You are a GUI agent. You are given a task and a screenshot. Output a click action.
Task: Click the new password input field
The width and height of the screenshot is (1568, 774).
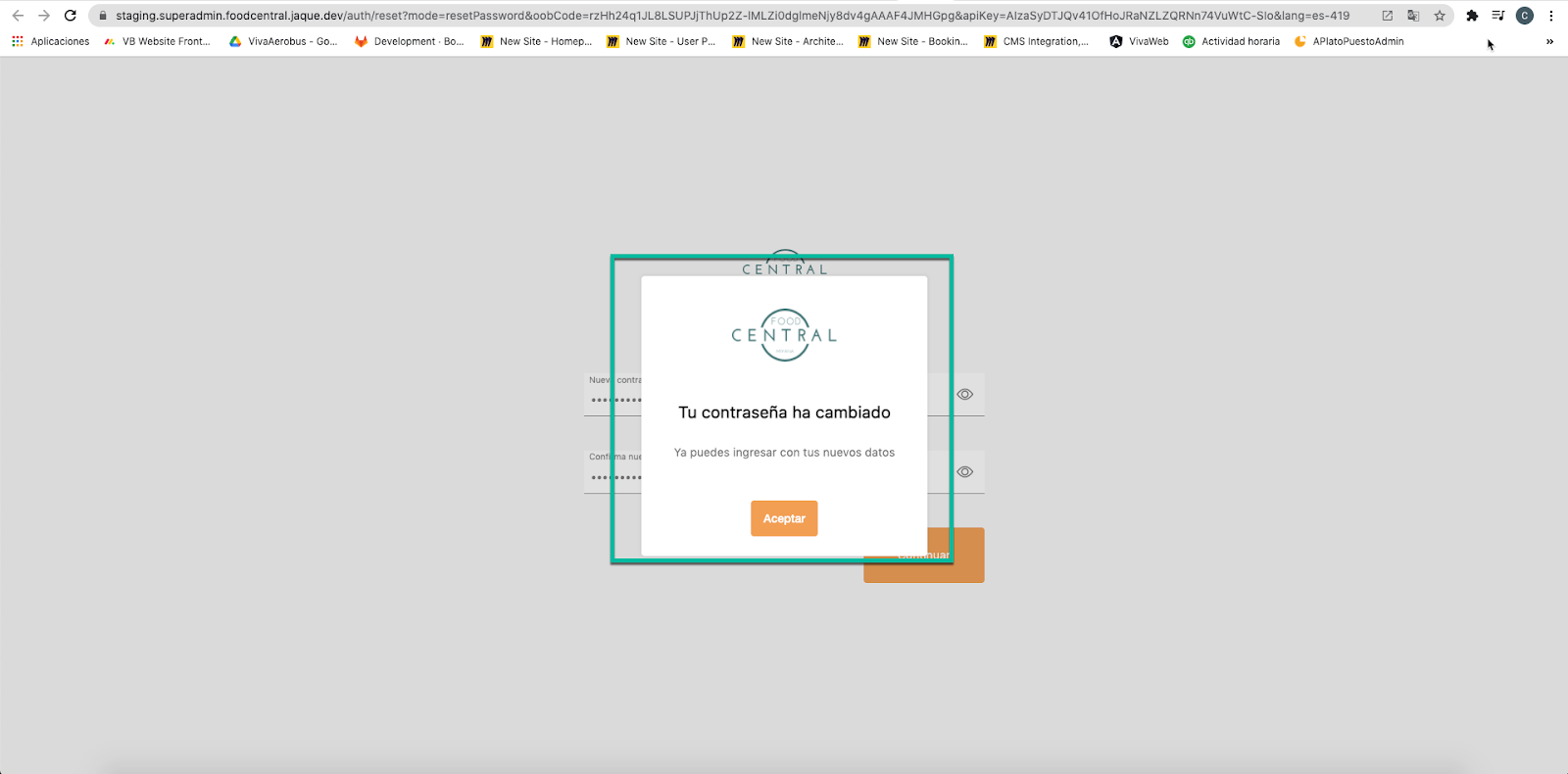point(784,394)
